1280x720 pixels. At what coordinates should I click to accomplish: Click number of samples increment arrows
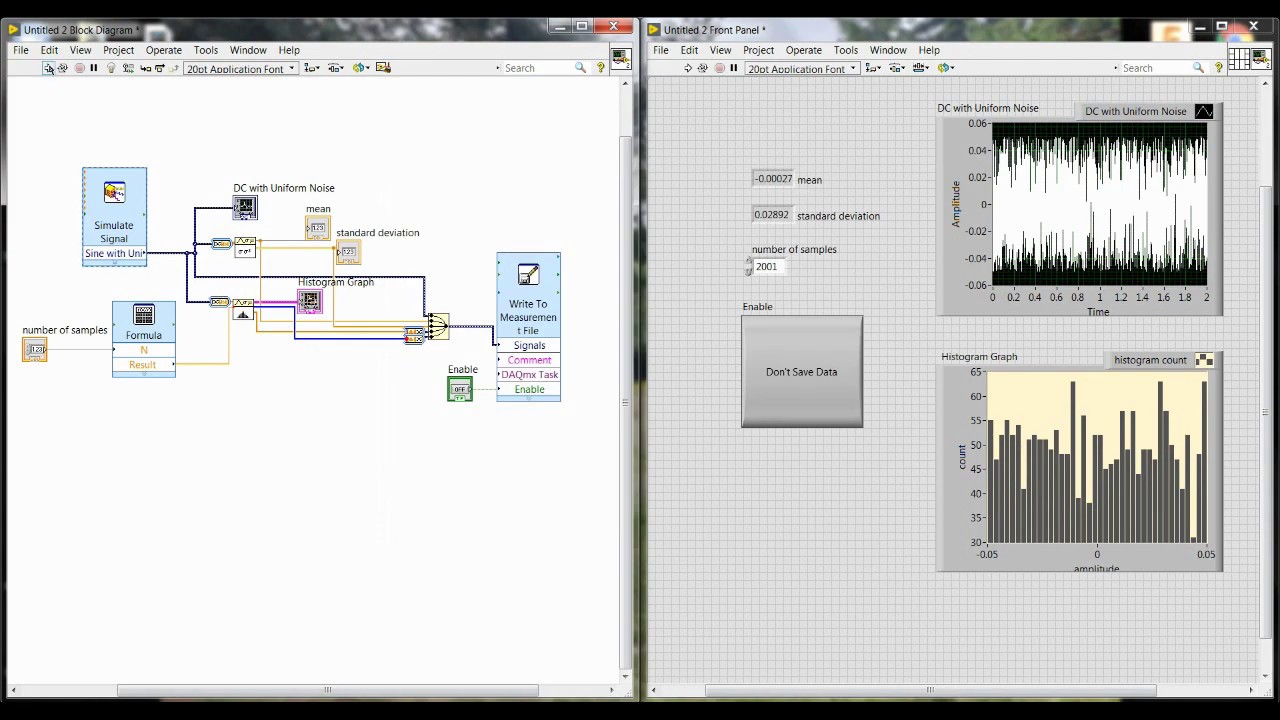click(x=748, y=267)
